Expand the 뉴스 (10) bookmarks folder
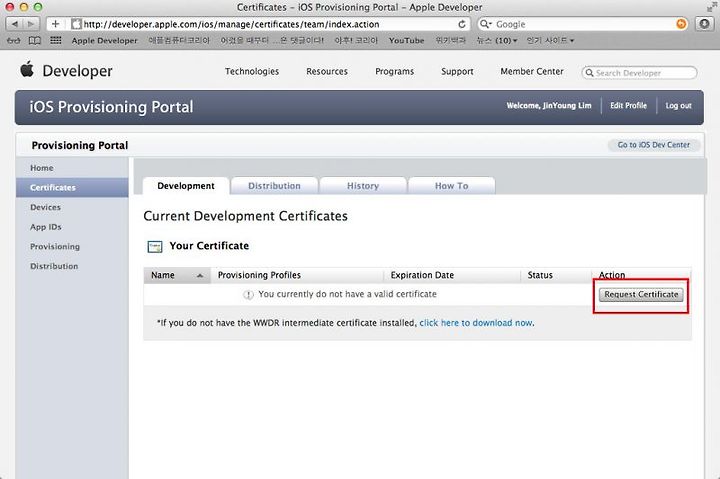This screenshot has height=479, width=720. pos(497,40)
